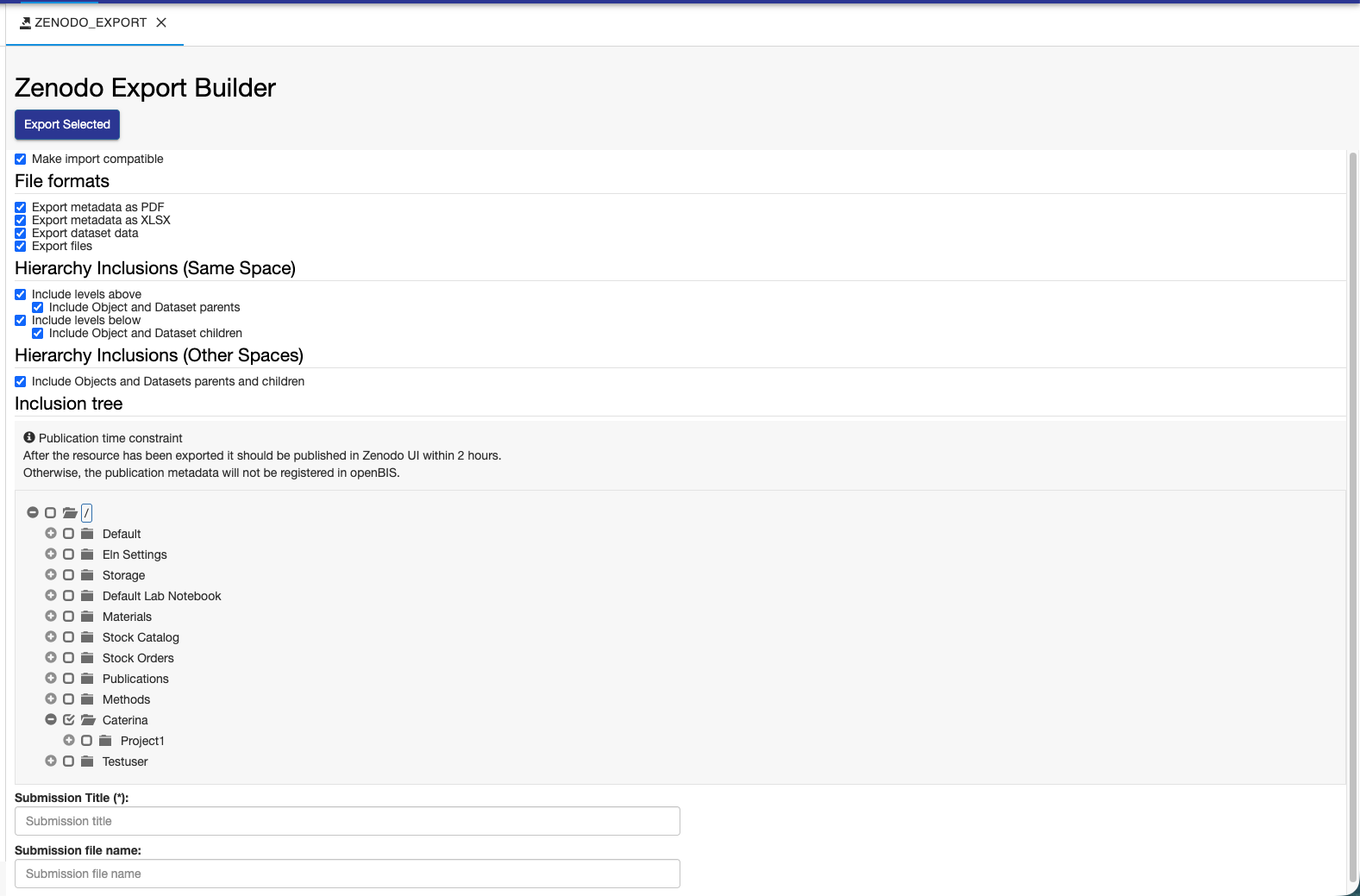Close the ZENODO_EXPORT tab
The height and width of the screenshot is (896, 1360).
click(161, 22)
